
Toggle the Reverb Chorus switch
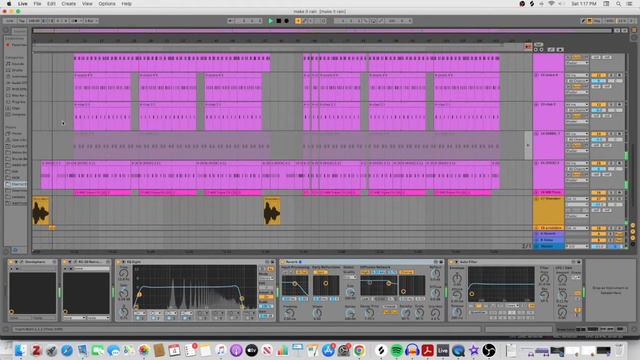pyautogui.click(x=406, y=272)
